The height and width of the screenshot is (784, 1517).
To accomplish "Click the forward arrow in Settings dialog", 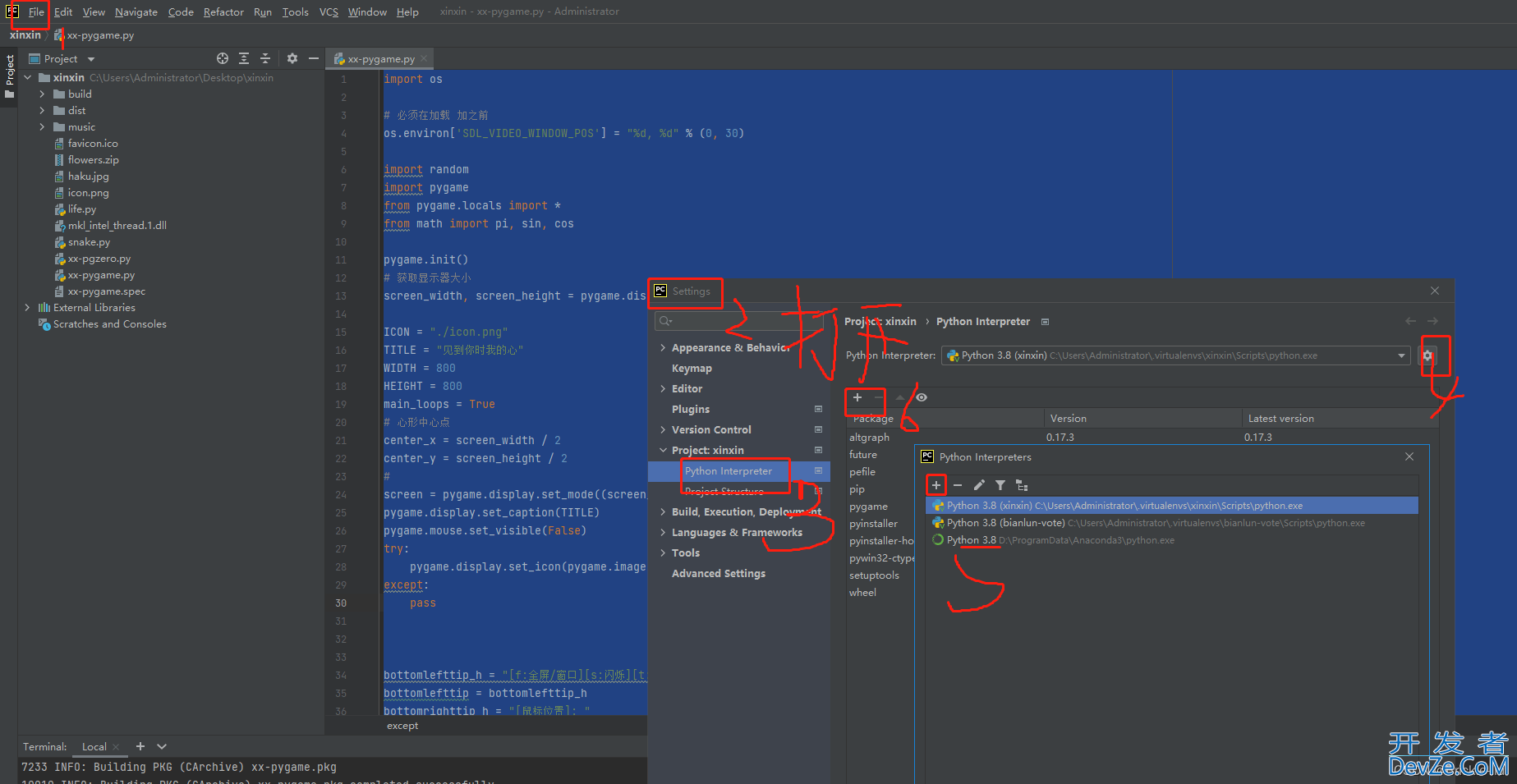I will tap(1432, 321).
